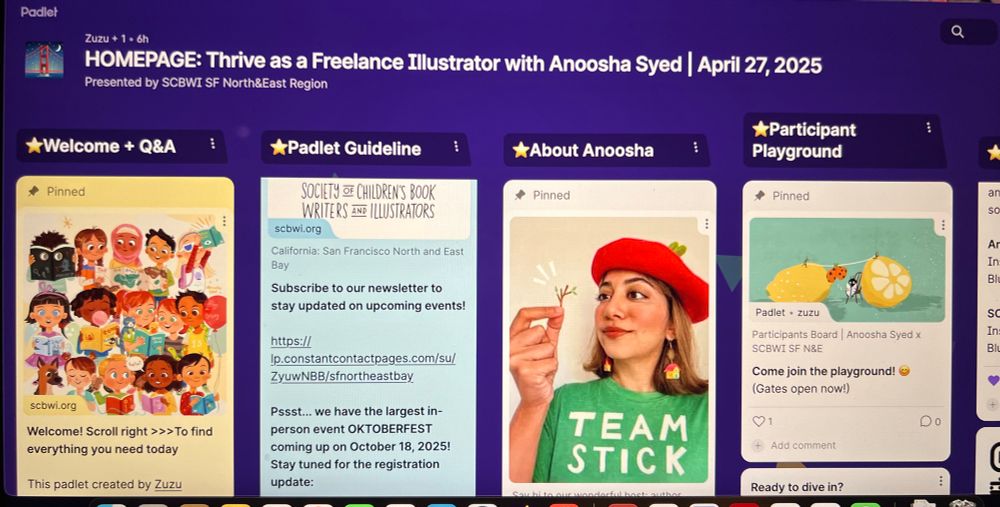The width and height of the screenshot is (1000, 507).
Task: Click the (Gates open now!) text
Action: 800,388
